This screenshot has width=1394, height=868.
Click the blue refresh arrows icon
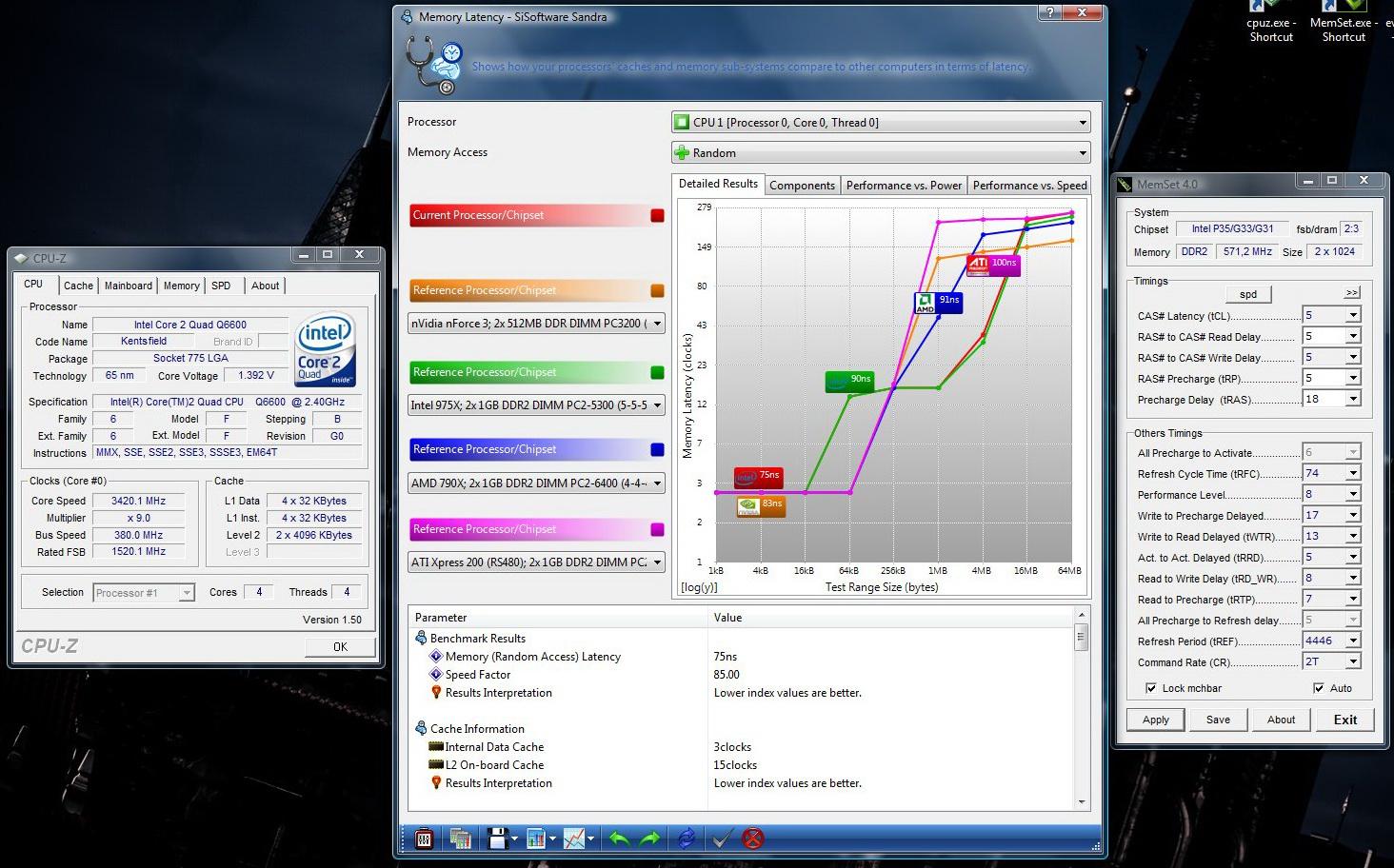[686, 838]
